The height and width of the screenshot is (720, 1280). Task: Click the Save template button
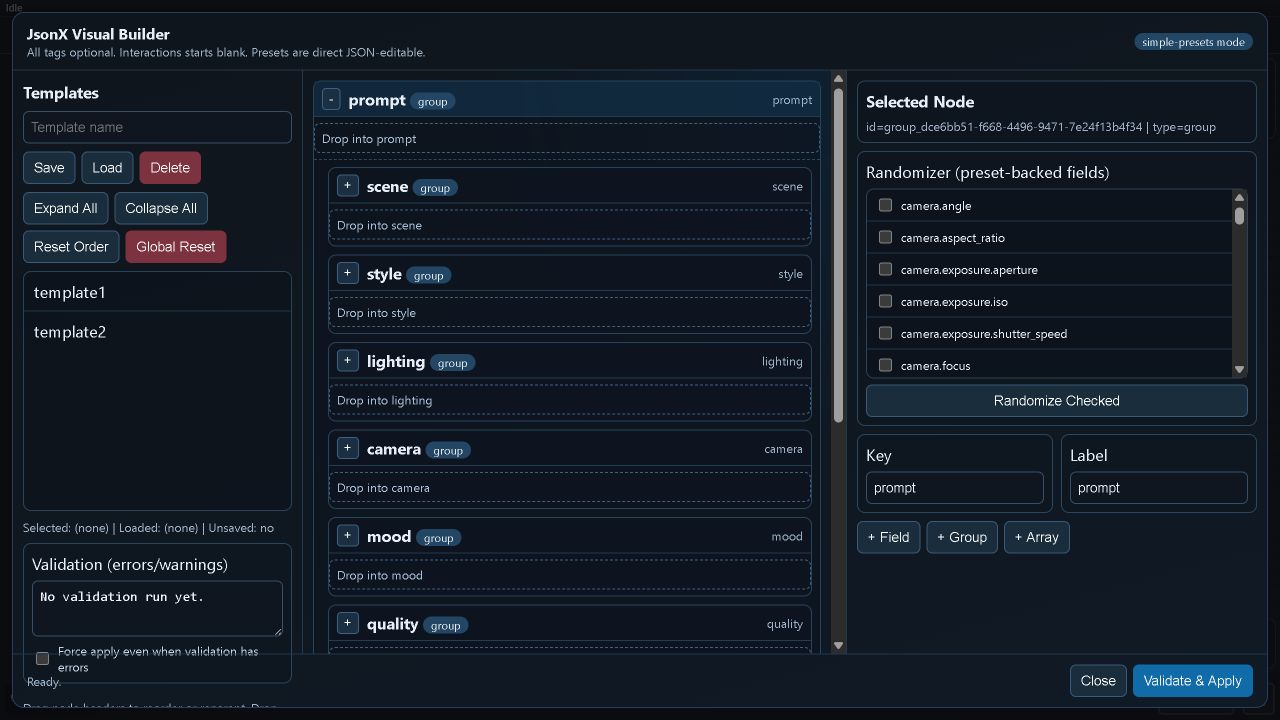(49, 168)
